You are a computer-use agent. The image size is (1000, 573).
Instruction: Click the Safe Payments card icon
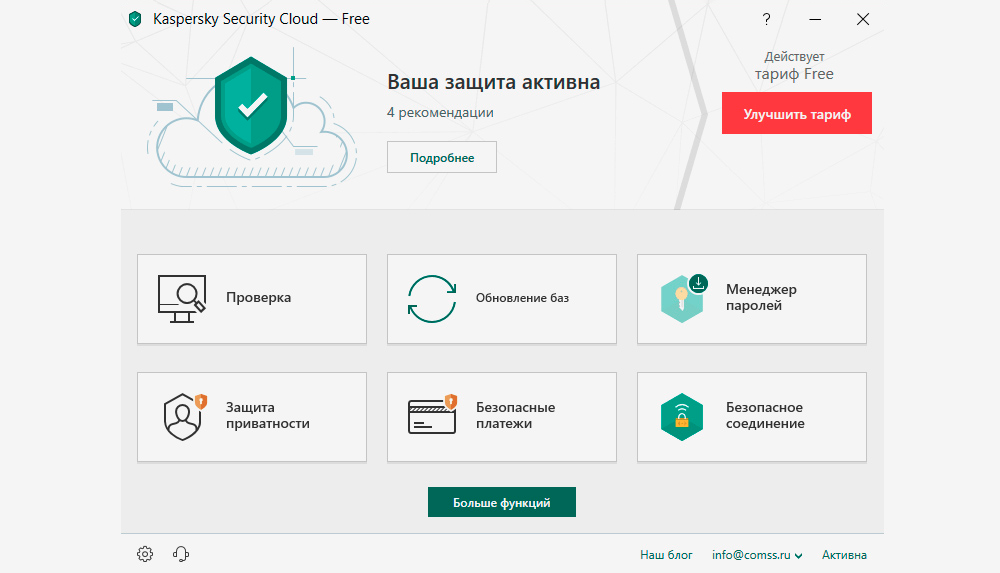[x=432, y=416]
